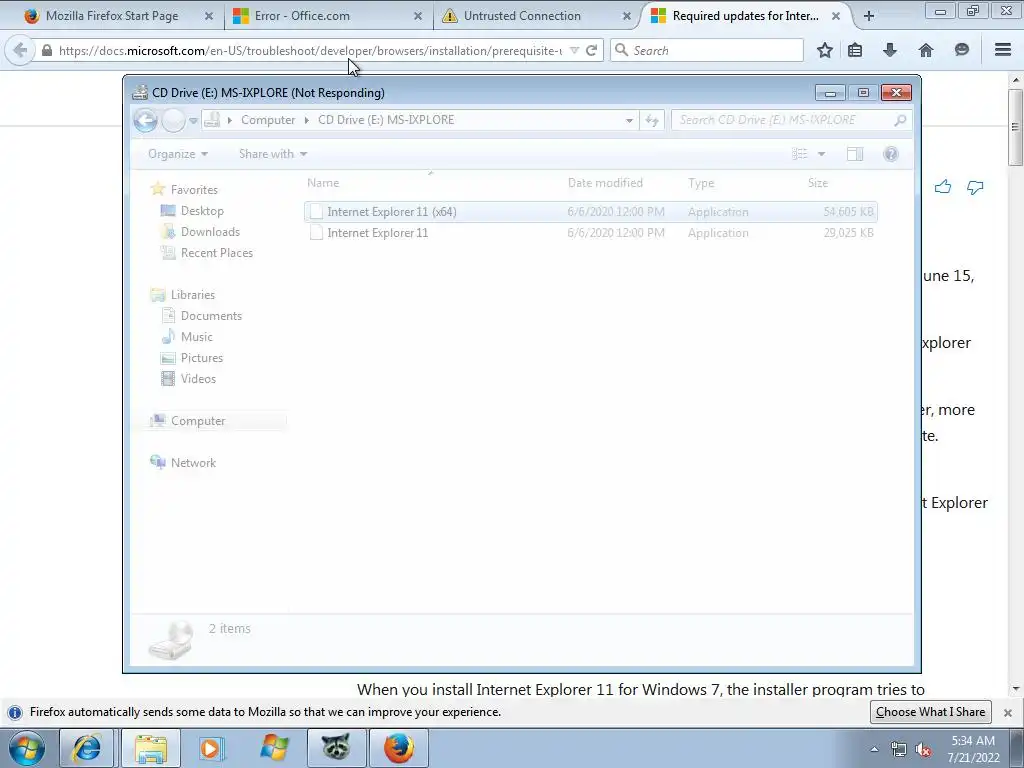Click the Firefox taskbar icon
1024x768 pixels.
pos(399,748)
